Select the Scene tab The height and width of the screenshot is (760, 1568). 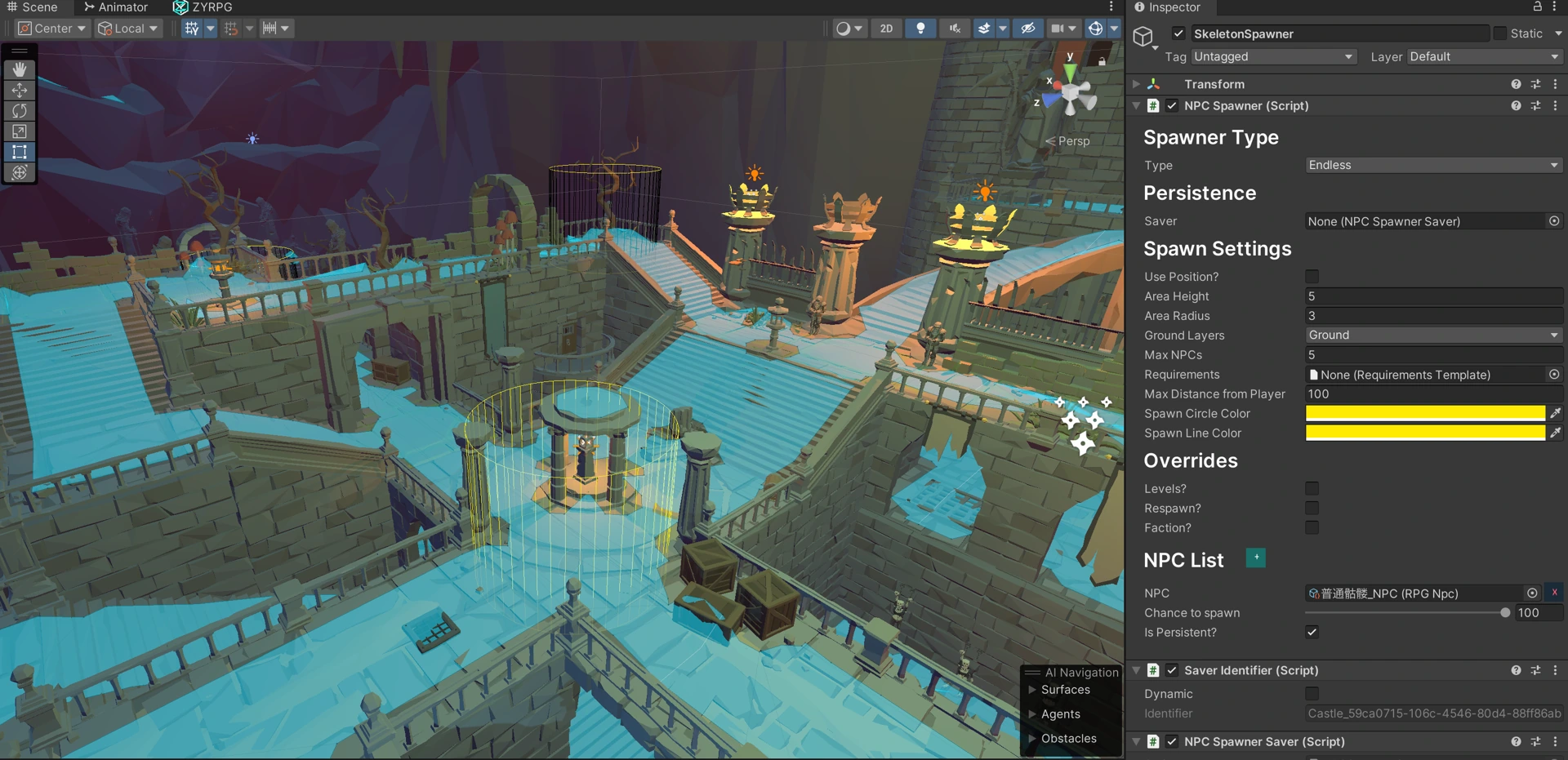coord(33,7)
